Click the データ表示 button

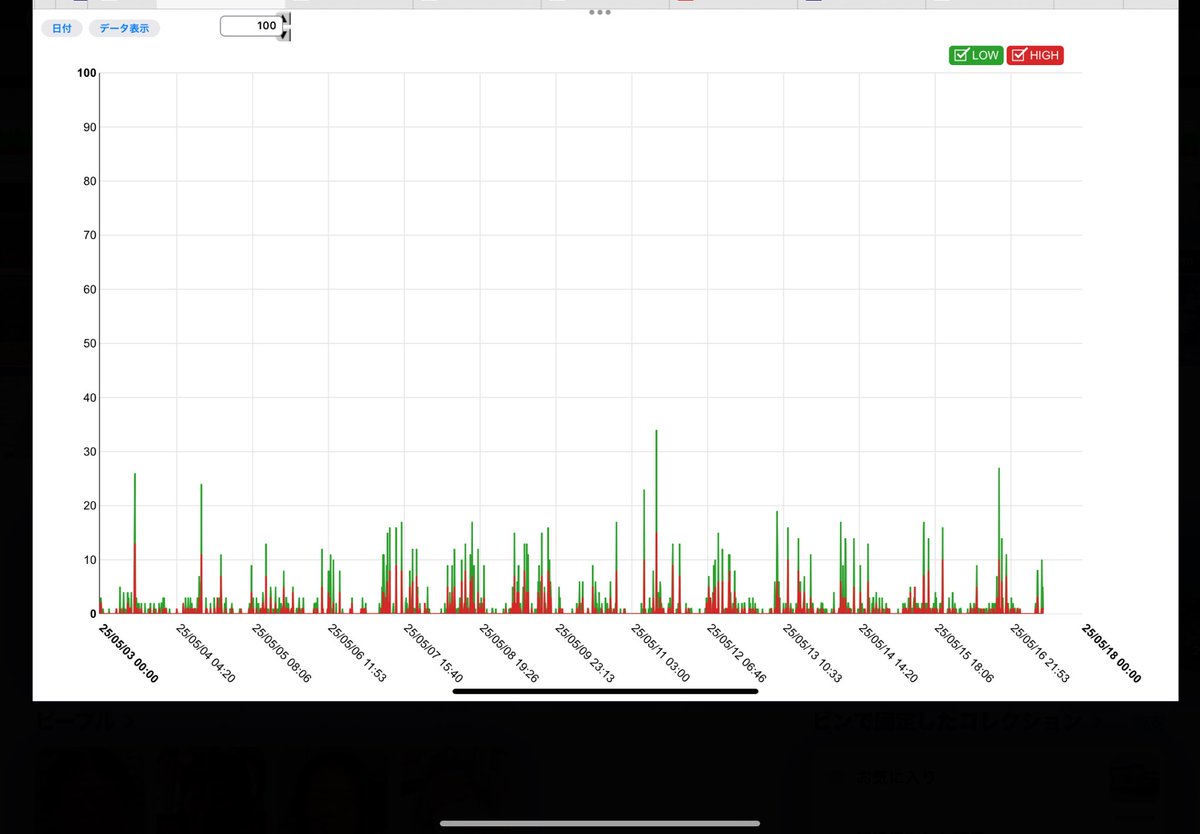tap(124, 28)
